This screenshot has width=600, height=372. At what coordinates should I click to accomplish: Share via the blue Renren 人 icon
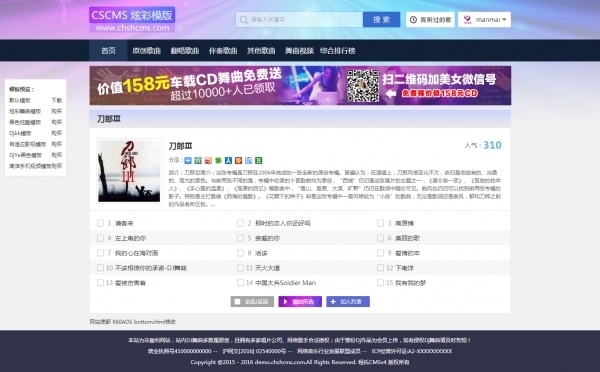(228, 160)
